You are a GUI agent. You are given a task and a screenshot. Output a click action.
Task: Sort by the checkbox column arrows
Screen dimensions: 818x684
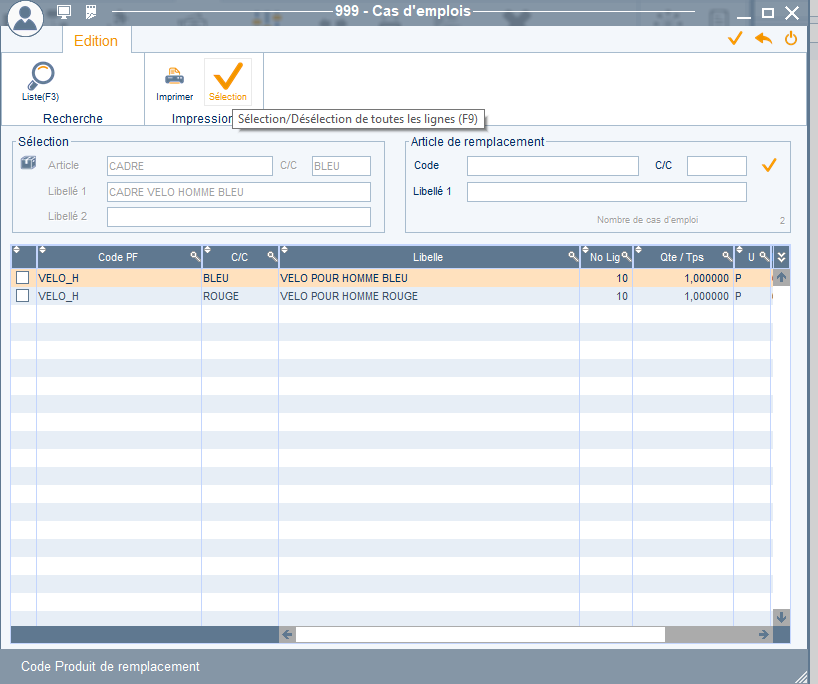pyautogui.click(x=17, y=249)
